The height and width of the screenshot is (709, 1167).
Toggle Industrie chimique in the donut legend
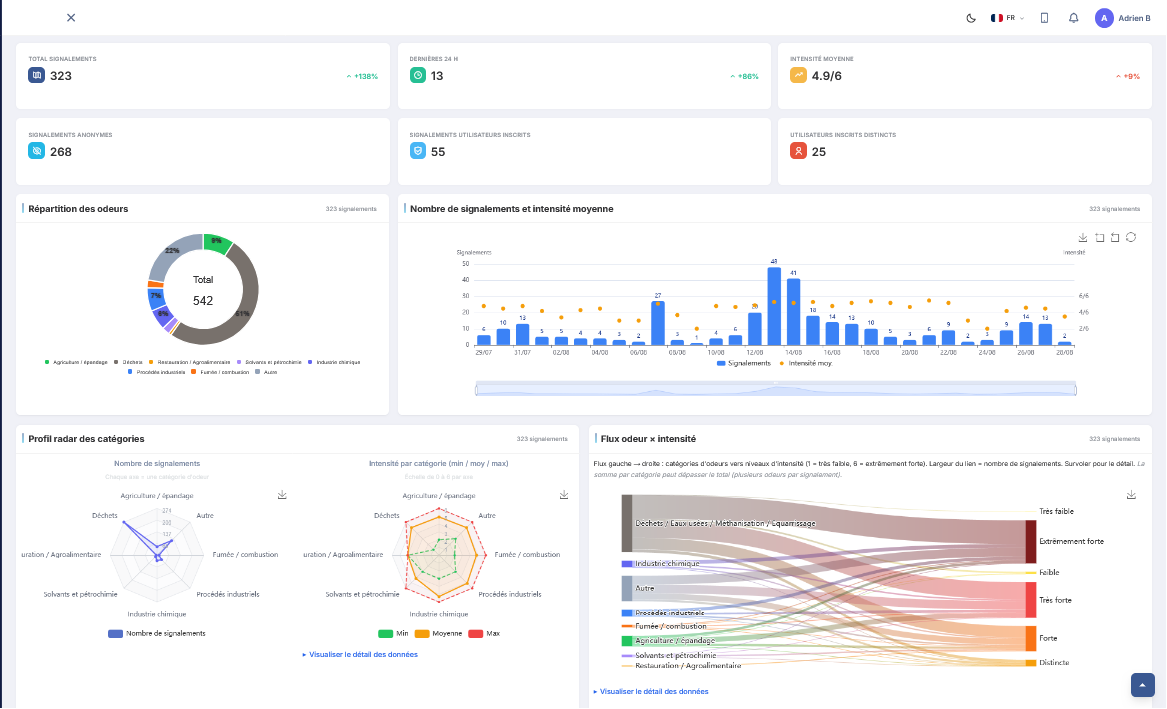[334, 362]
